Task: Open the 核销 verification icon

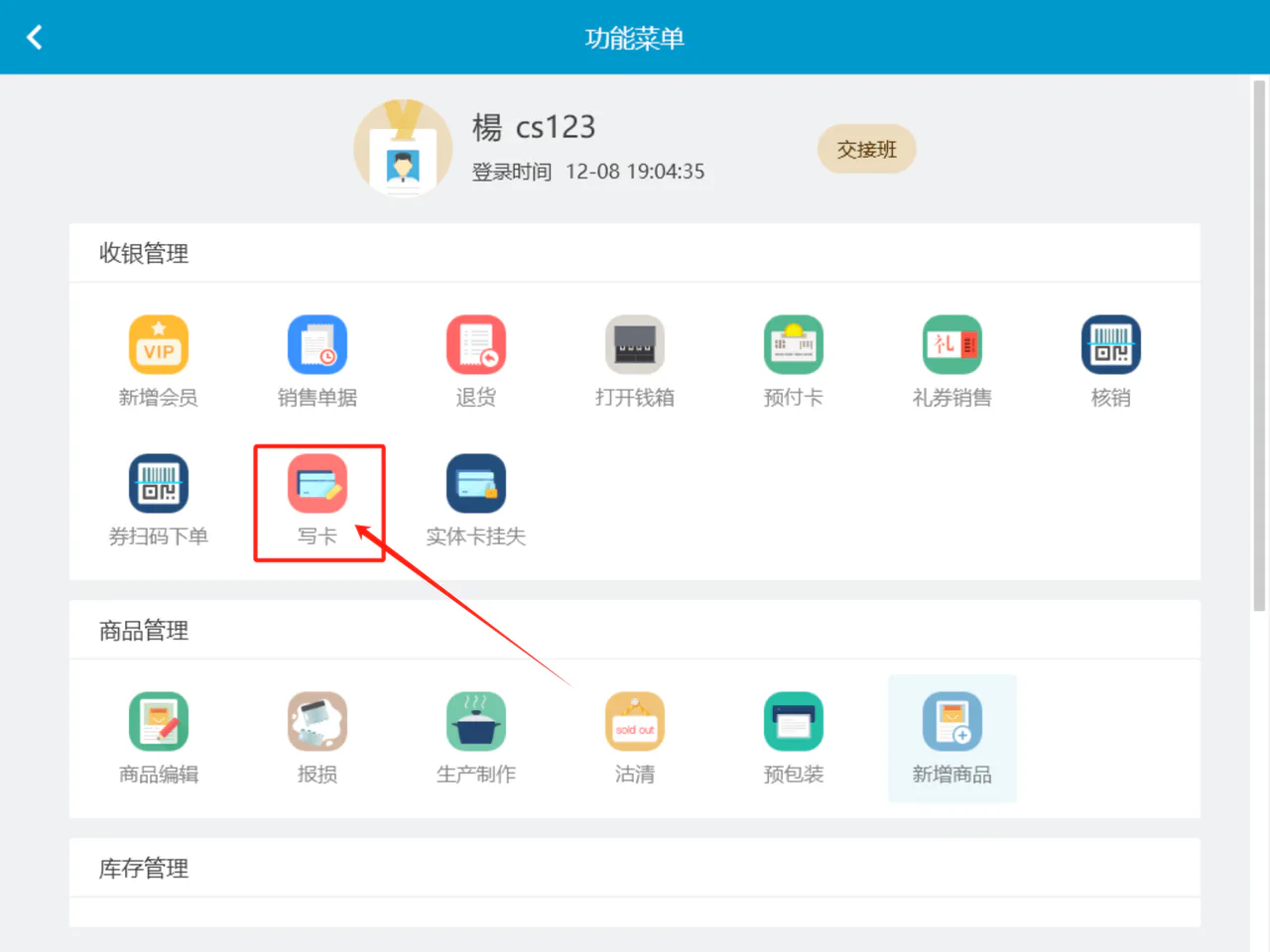Action: pyautogui.click(x=1111, y=344)
